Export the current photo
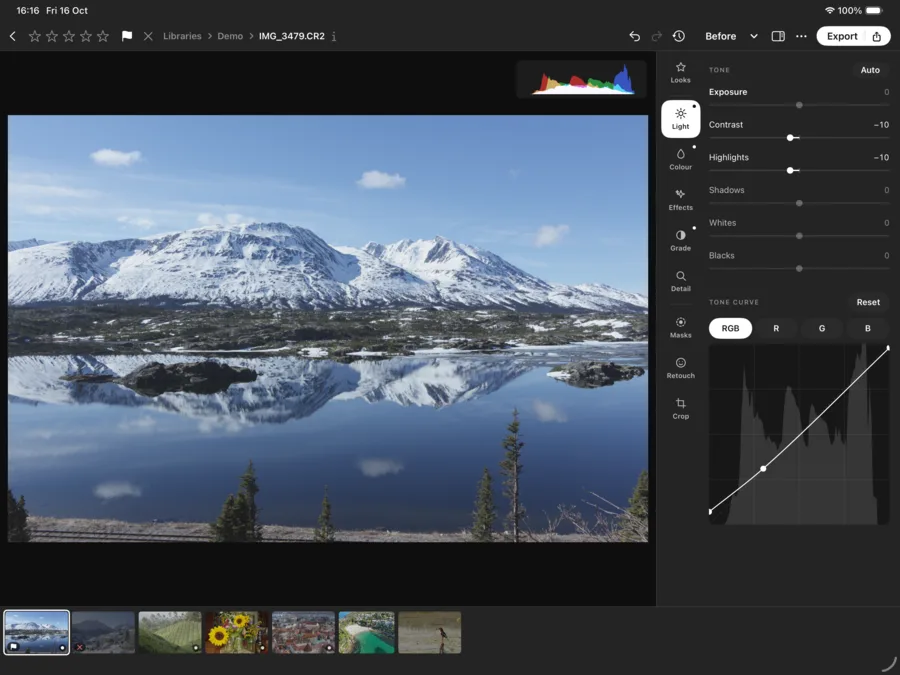Image resolution: width=900 pixels, height=675 pixels. coord(853,36)
